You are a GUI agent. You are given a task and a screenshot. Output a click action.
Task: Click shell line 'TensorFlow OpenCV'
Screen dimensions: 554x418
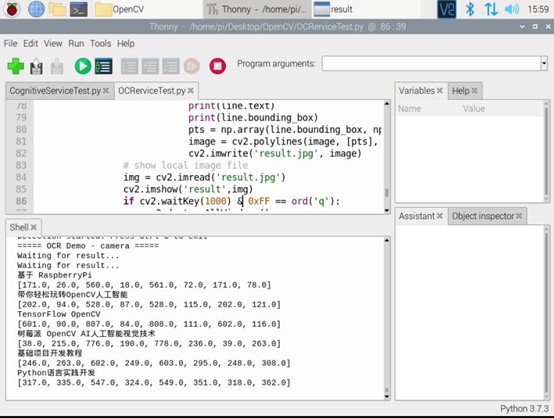[59, 314]
